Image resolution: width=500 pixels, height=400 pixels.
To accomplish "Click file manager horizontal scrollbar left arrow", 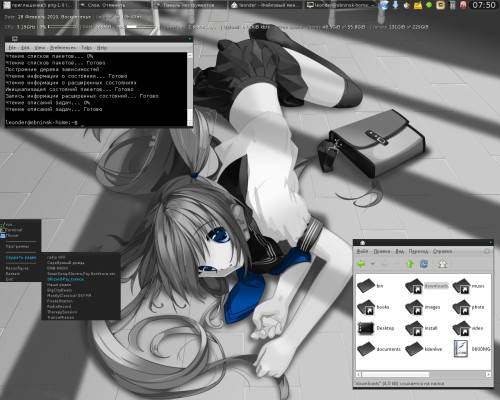I will 359,374.
